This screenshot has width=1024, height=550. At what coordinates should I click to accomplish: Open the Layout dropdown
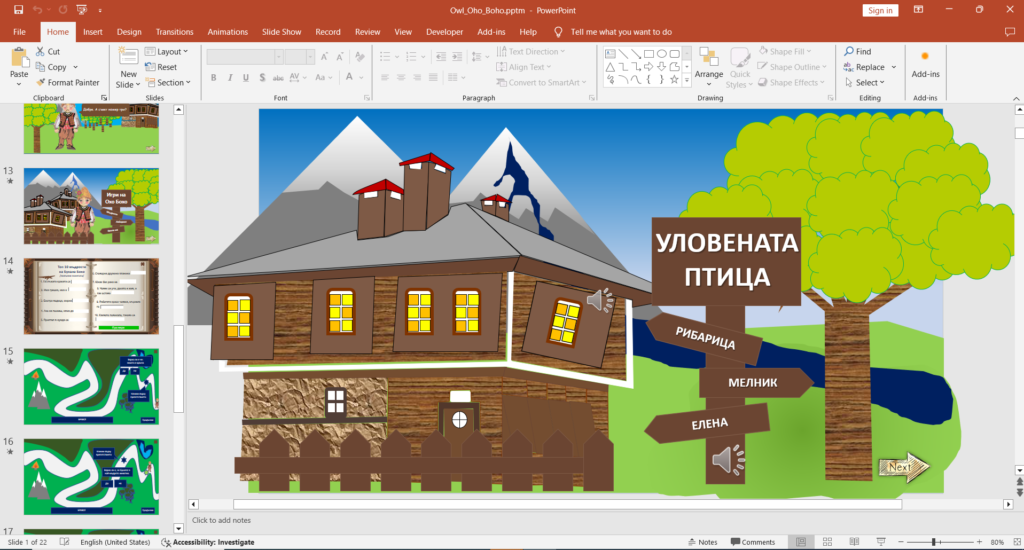point(167,51)
